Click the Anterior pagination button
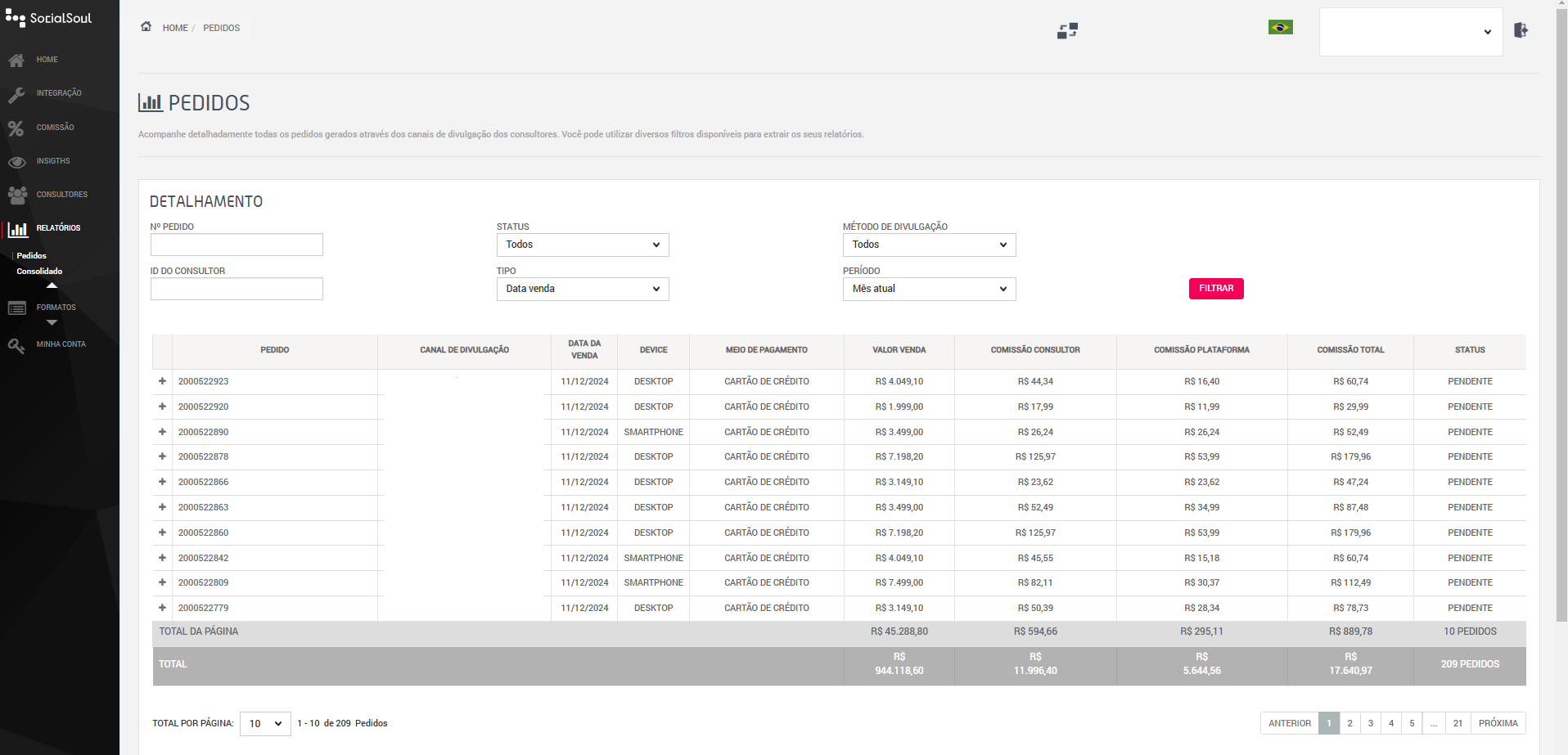 pyautogui.click(x=1290, y=723)
